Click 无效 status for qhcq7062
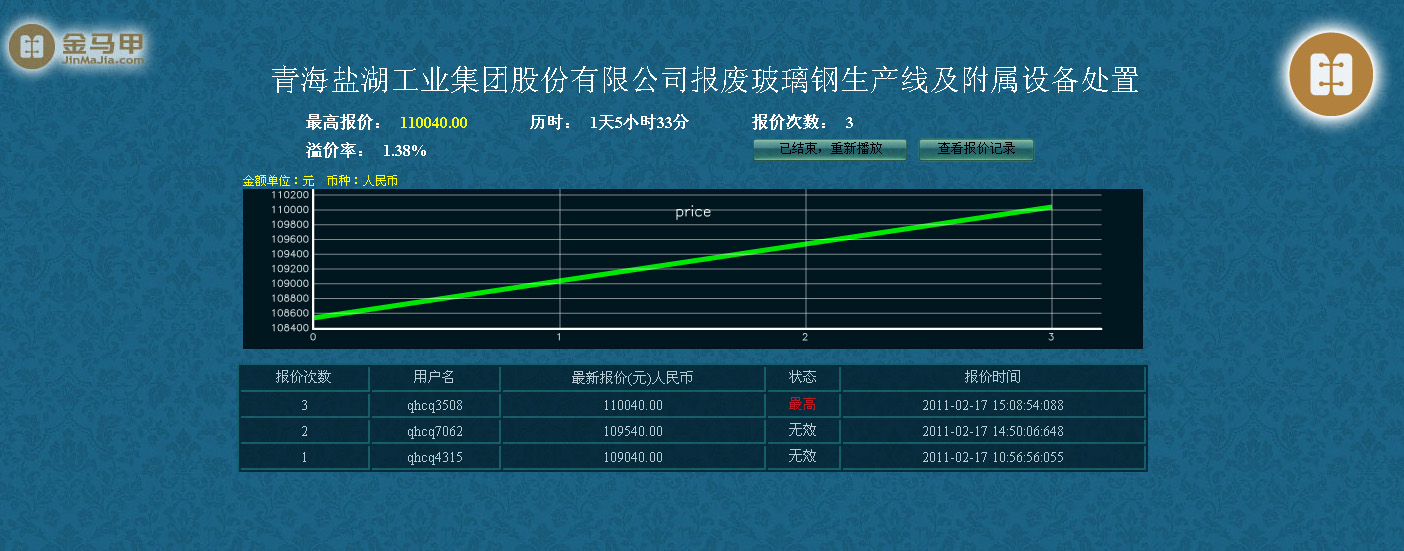This screenshot has height=551, width=1404. [802, 430]
